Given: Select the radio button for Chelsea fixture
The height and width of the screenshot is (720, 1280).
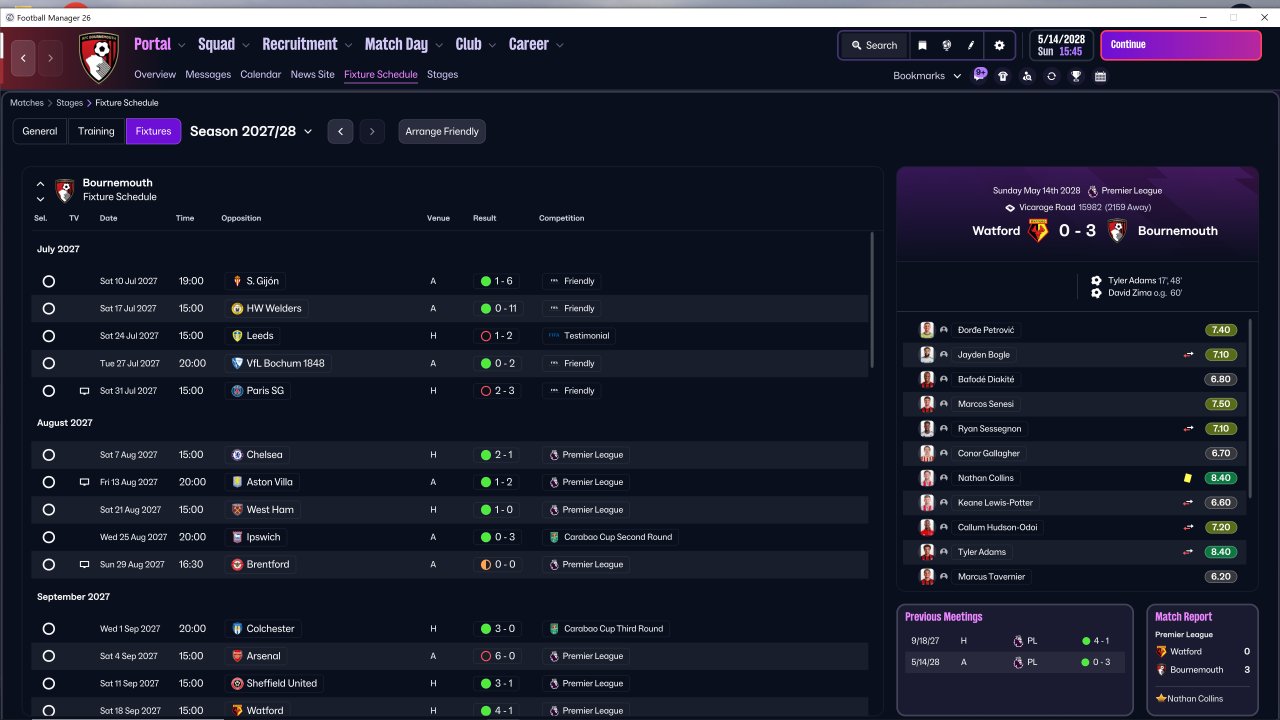Looking at the screenshot, I should pos(48,455).
